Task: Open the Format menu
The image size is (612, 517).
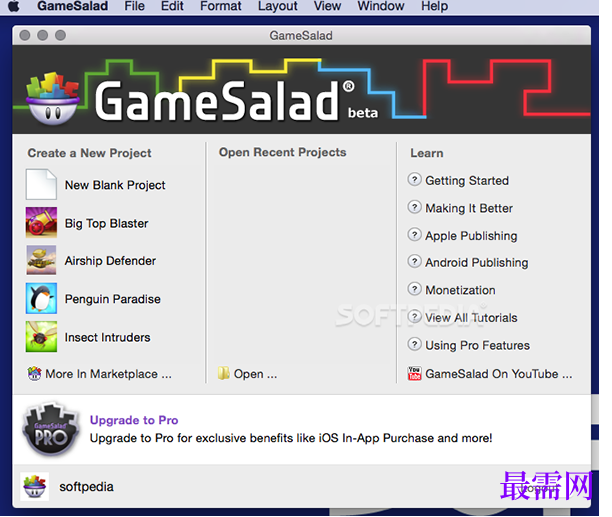Action: (x=221, y=6)
